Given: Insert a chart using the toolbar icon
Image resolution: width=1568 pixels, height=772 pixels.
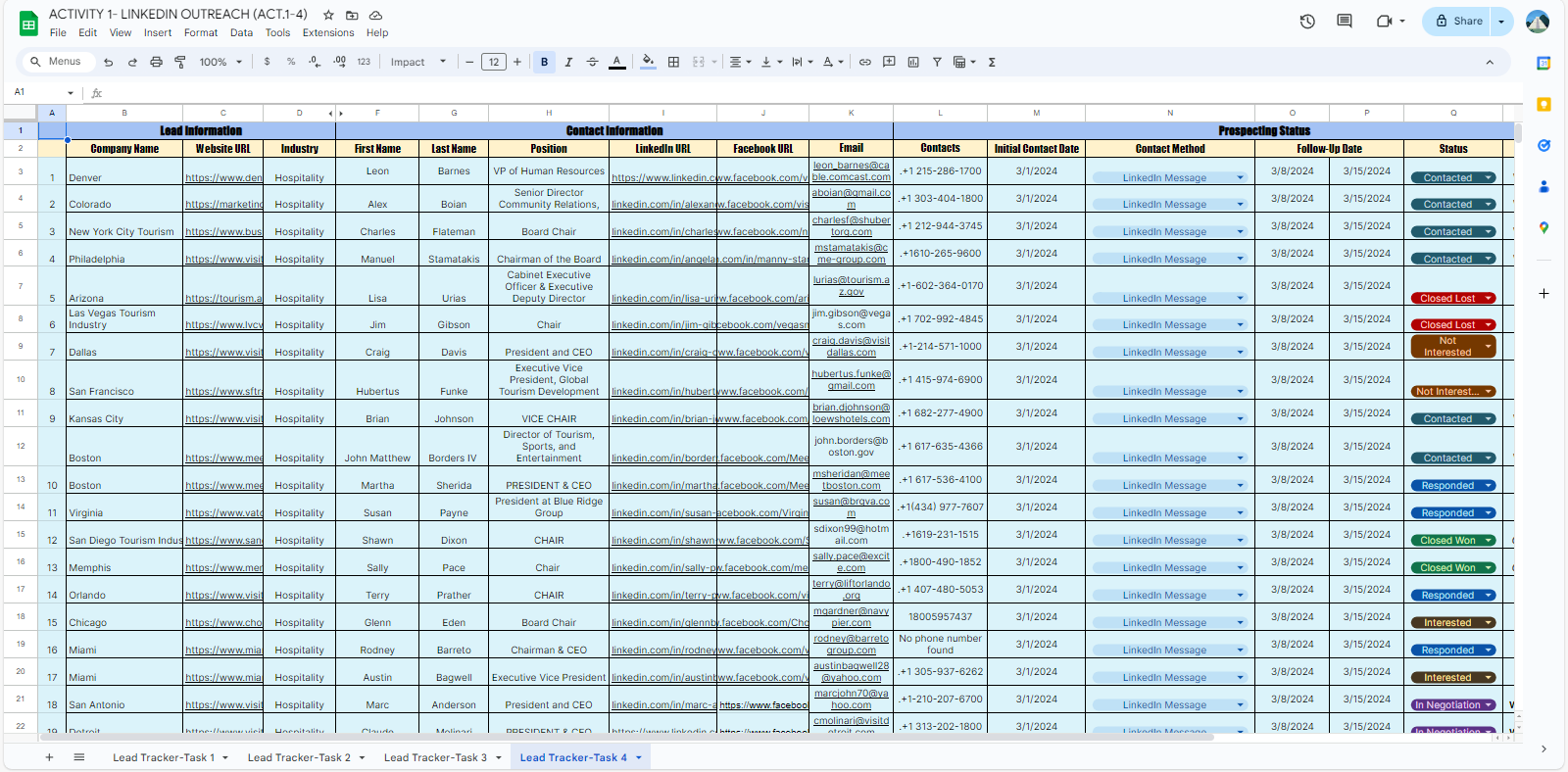Looking at the screenshot, I should 913,62.
